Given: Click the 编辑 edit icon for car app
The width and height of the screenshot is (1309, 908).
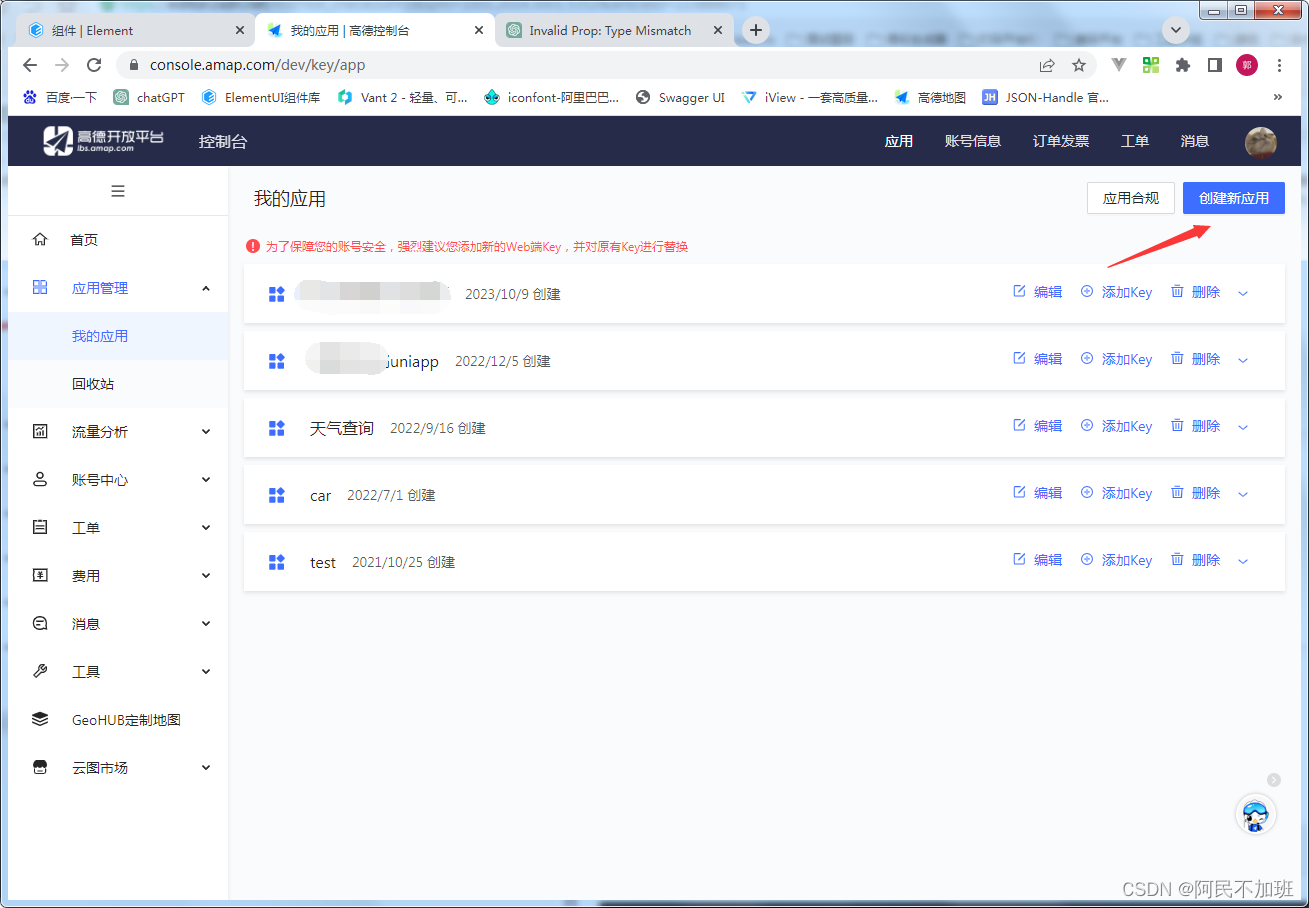Looking at the screenshot, I should tap(1017, 492).
